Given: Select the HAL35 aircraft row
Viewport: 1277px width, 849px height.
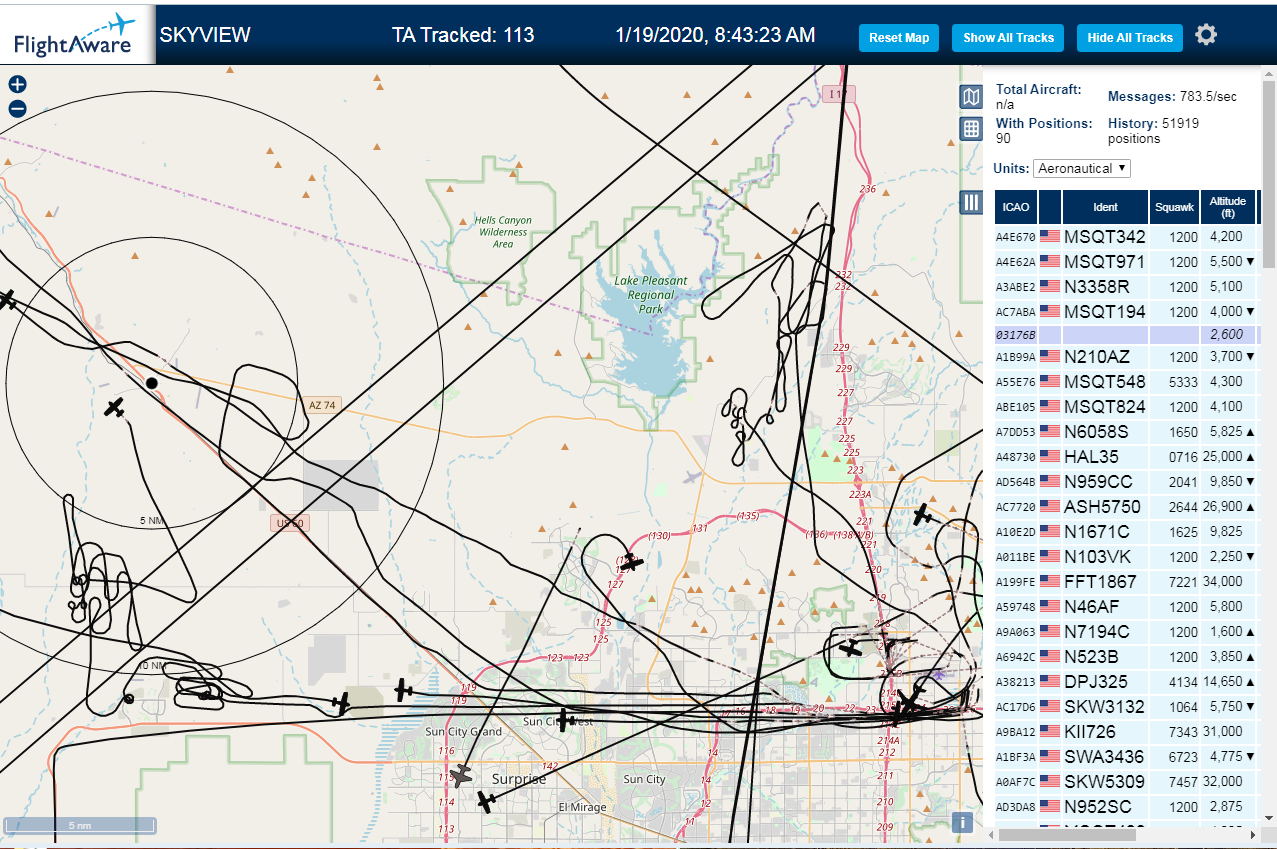Looking at the screenshot, I should tap(1128, 457).
